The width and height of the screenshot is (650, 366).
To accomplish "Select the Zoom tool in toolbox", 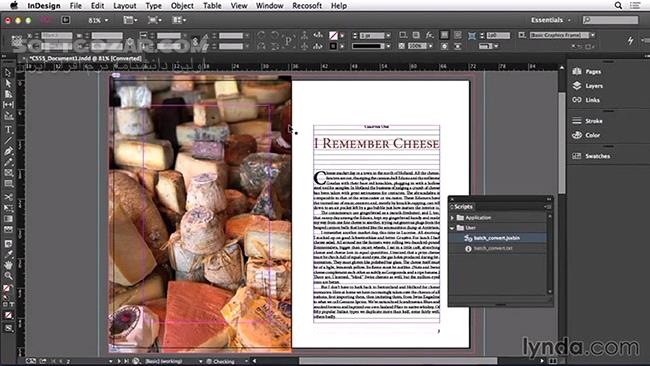I will (x=8, y=276).
